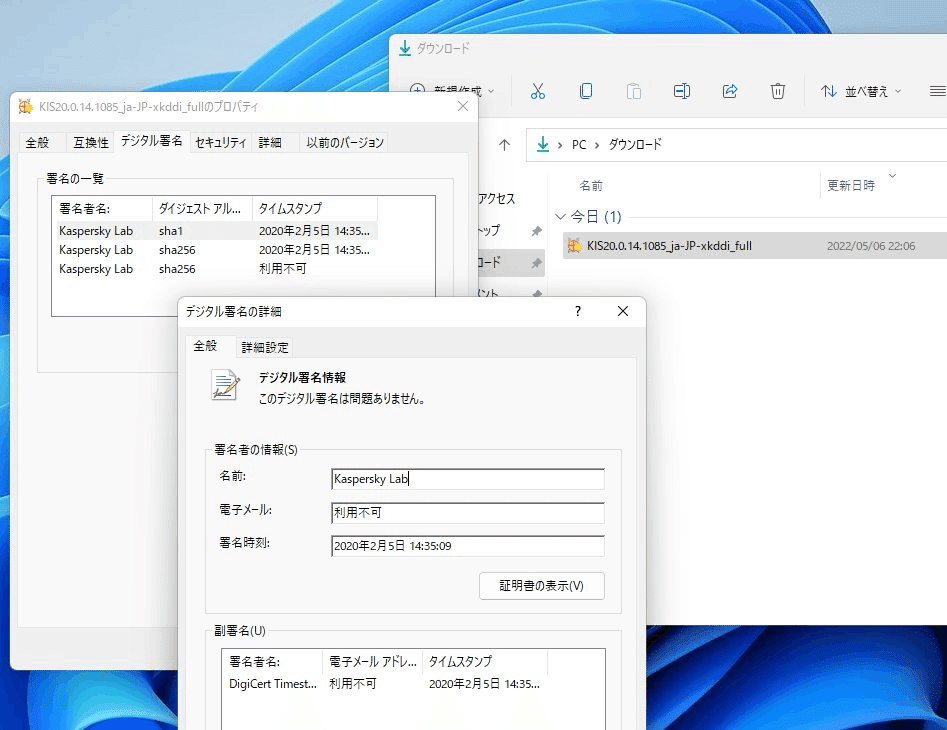Select the Kaspersky Lab sha1 signature row

217,231
